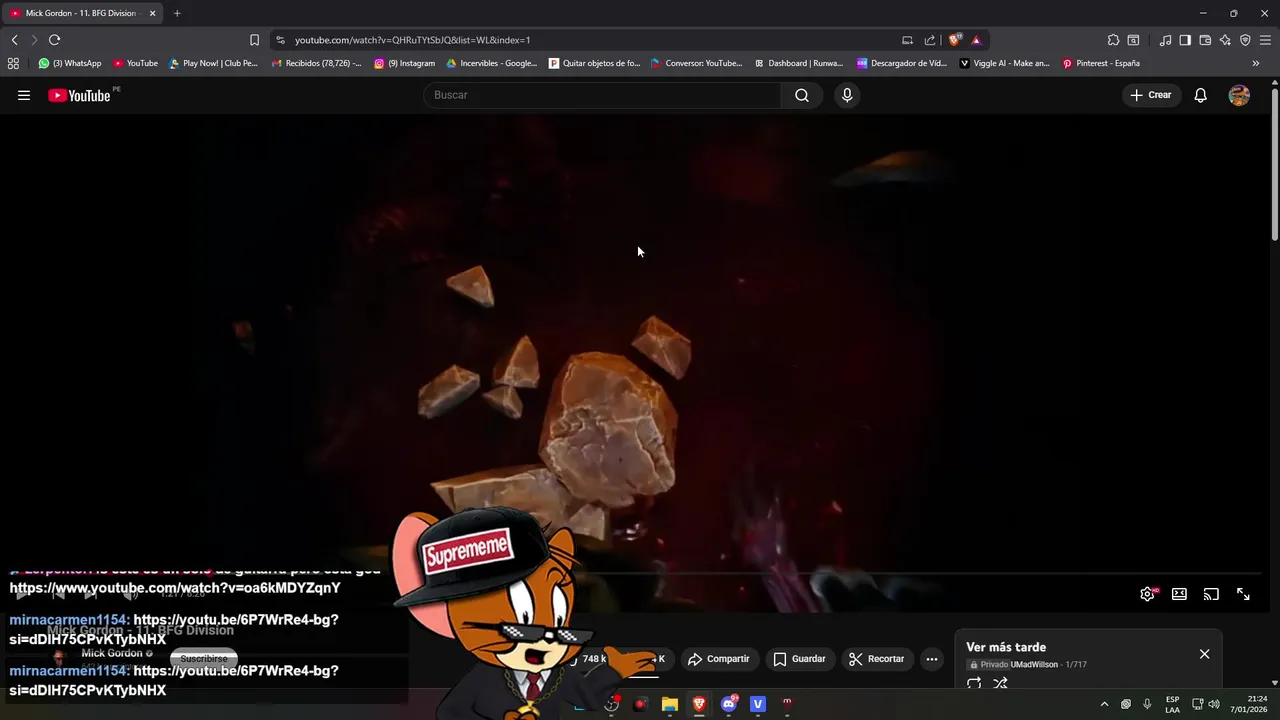This screenshot has height=720, width=1280.
Task: Open the YouTube guide hamburger menu
Action: [x=24, y=96]
